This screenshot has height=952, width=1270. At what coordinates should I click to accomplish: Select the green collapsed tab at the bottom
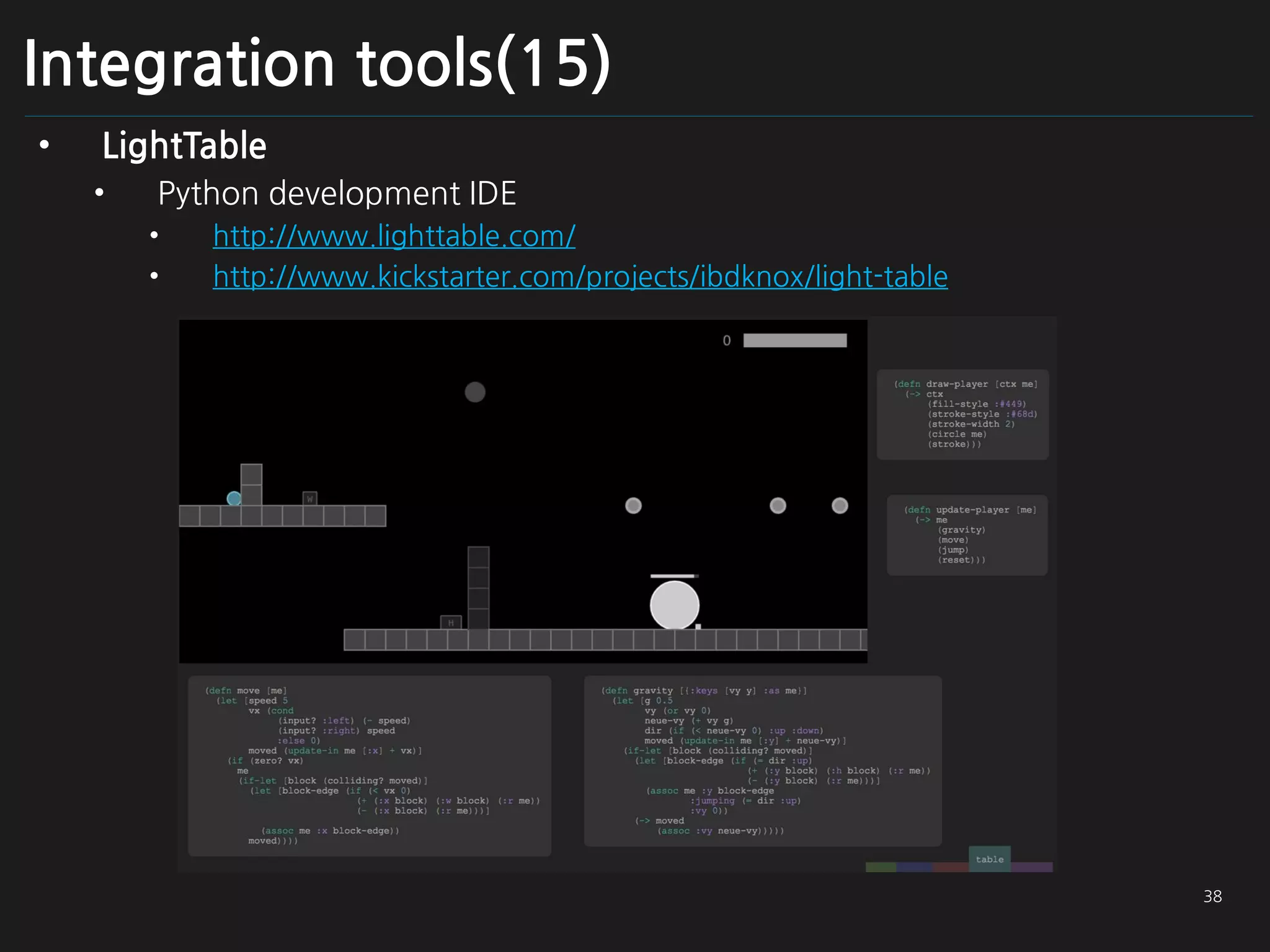(x=881, y=867)
